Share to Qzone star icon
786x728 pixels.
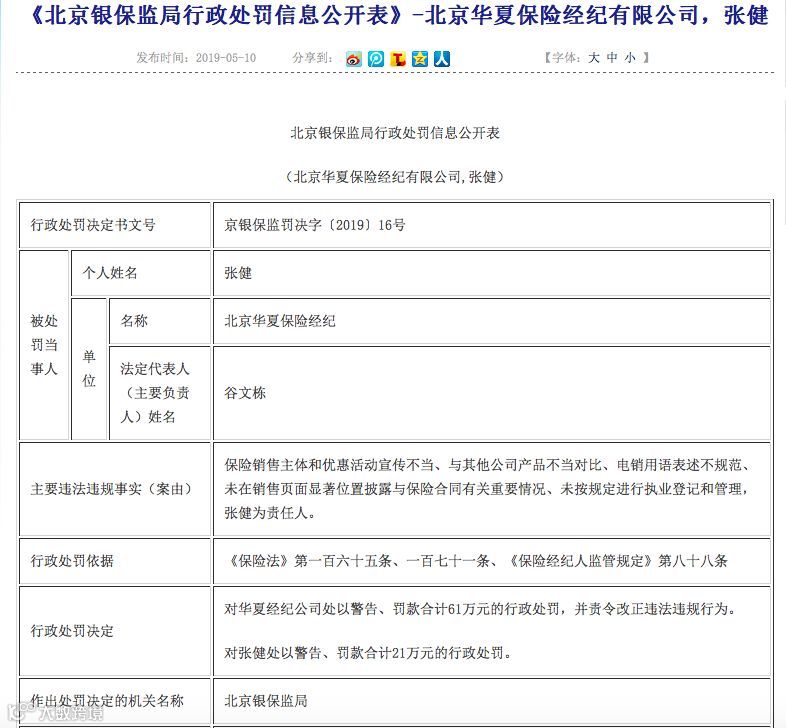(420, 59)
